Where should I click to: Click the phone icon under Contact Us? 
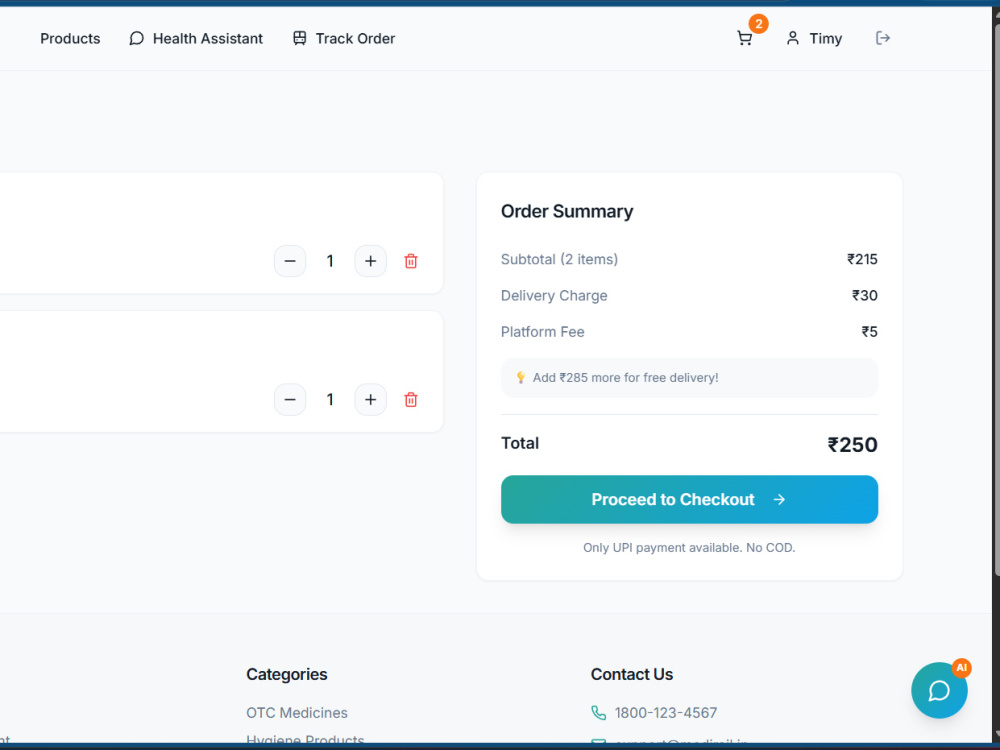598,712
